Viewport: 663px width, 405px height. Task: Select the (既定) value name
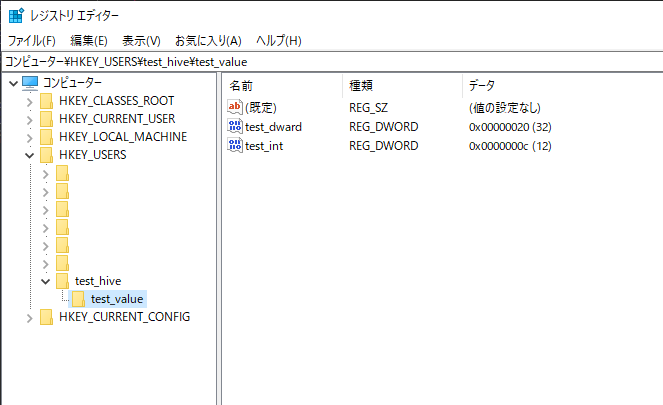(261, 108)
